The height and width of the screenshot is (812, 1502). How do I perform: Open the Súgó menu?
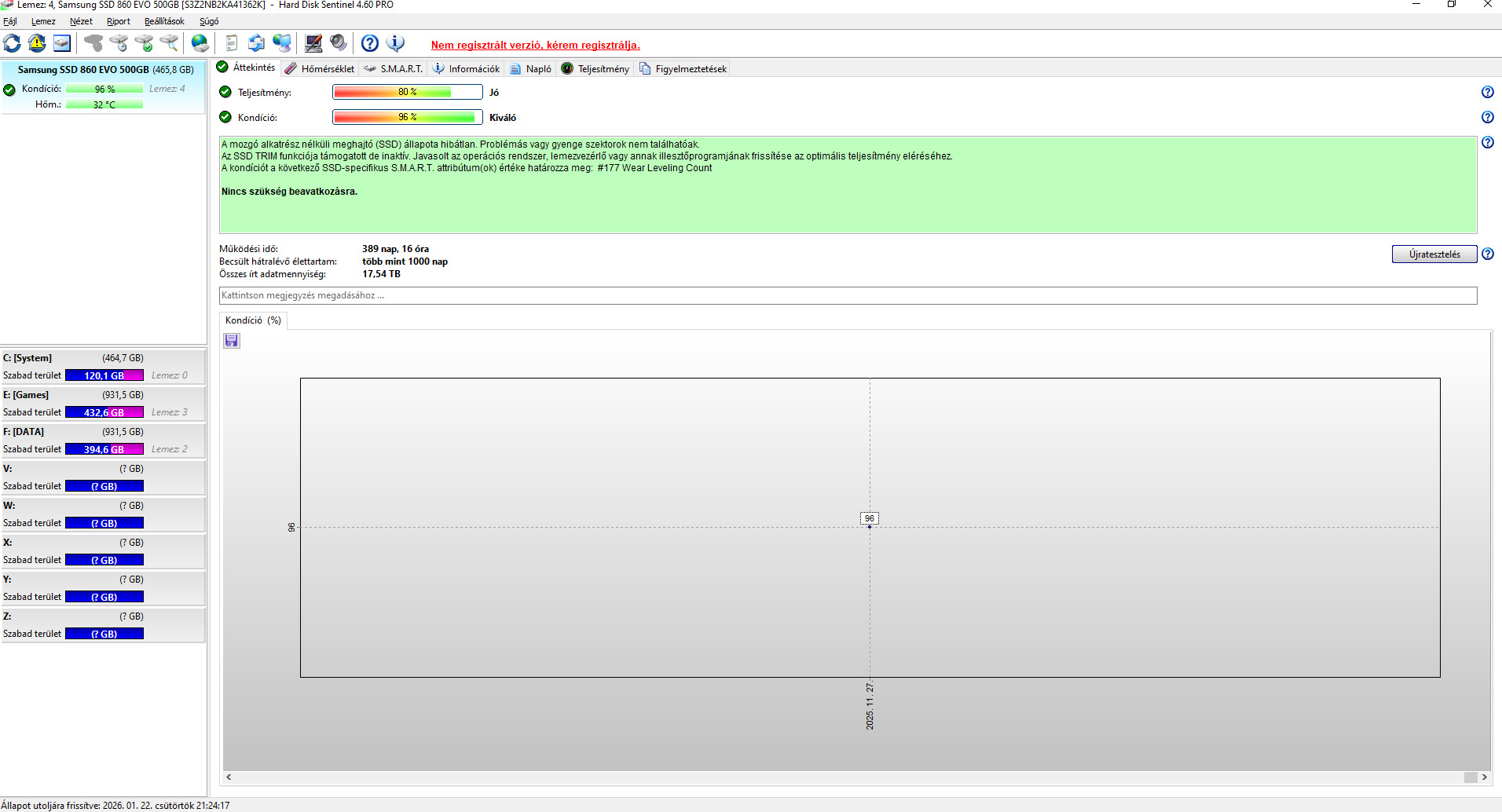tap(209, 21)
